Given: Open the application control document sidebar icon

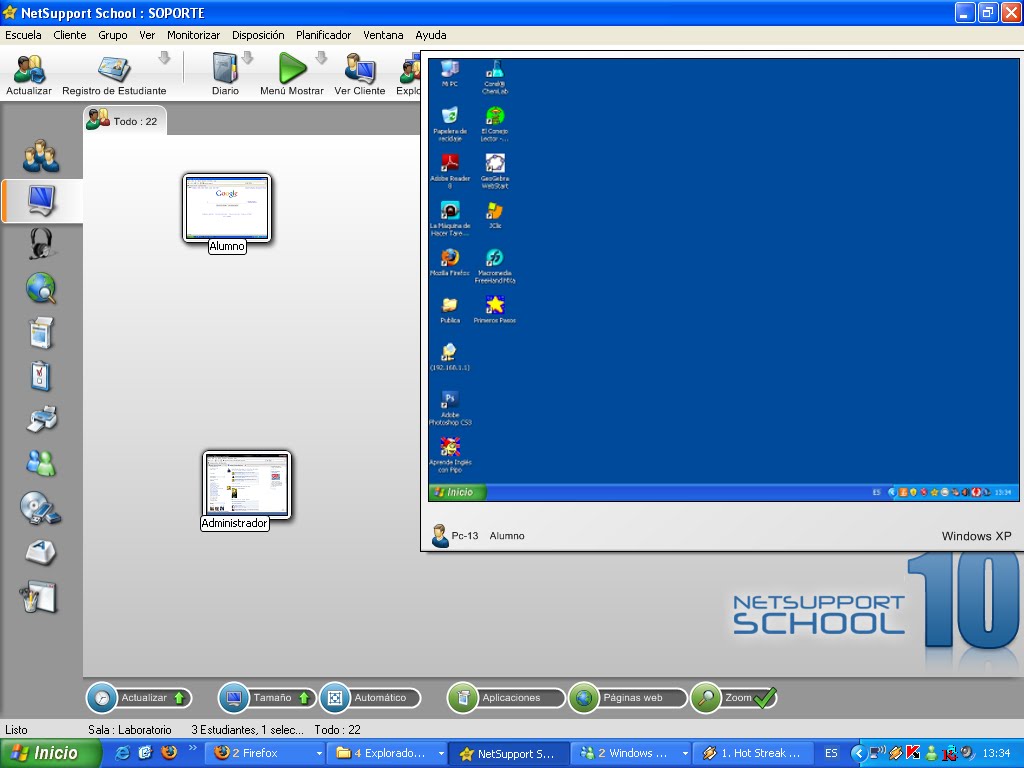Looking at the screenshot, I should [41, 332].
